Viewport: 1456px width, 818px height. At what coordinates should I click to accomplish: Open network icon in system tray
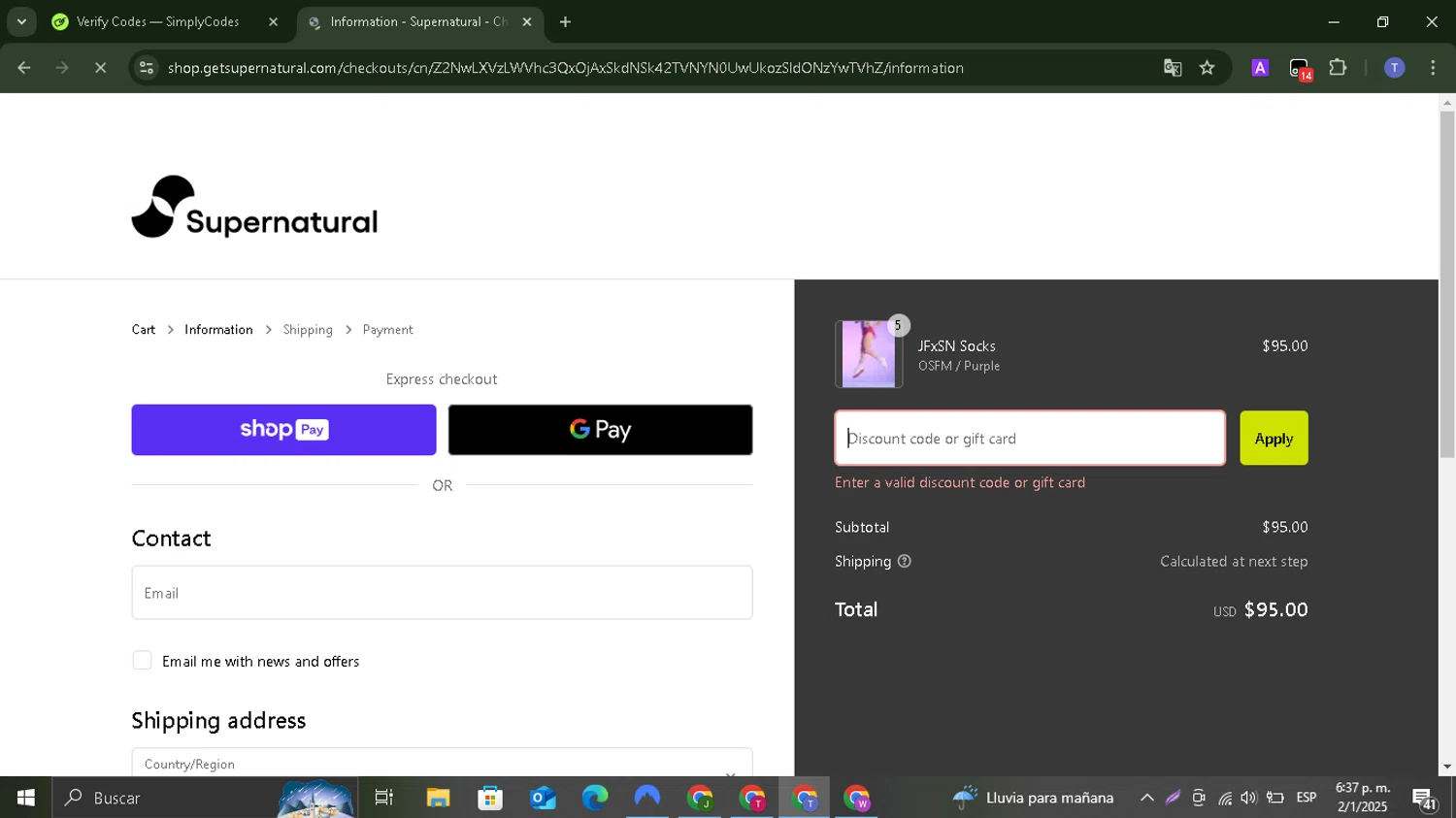(x=1225, y=798)
